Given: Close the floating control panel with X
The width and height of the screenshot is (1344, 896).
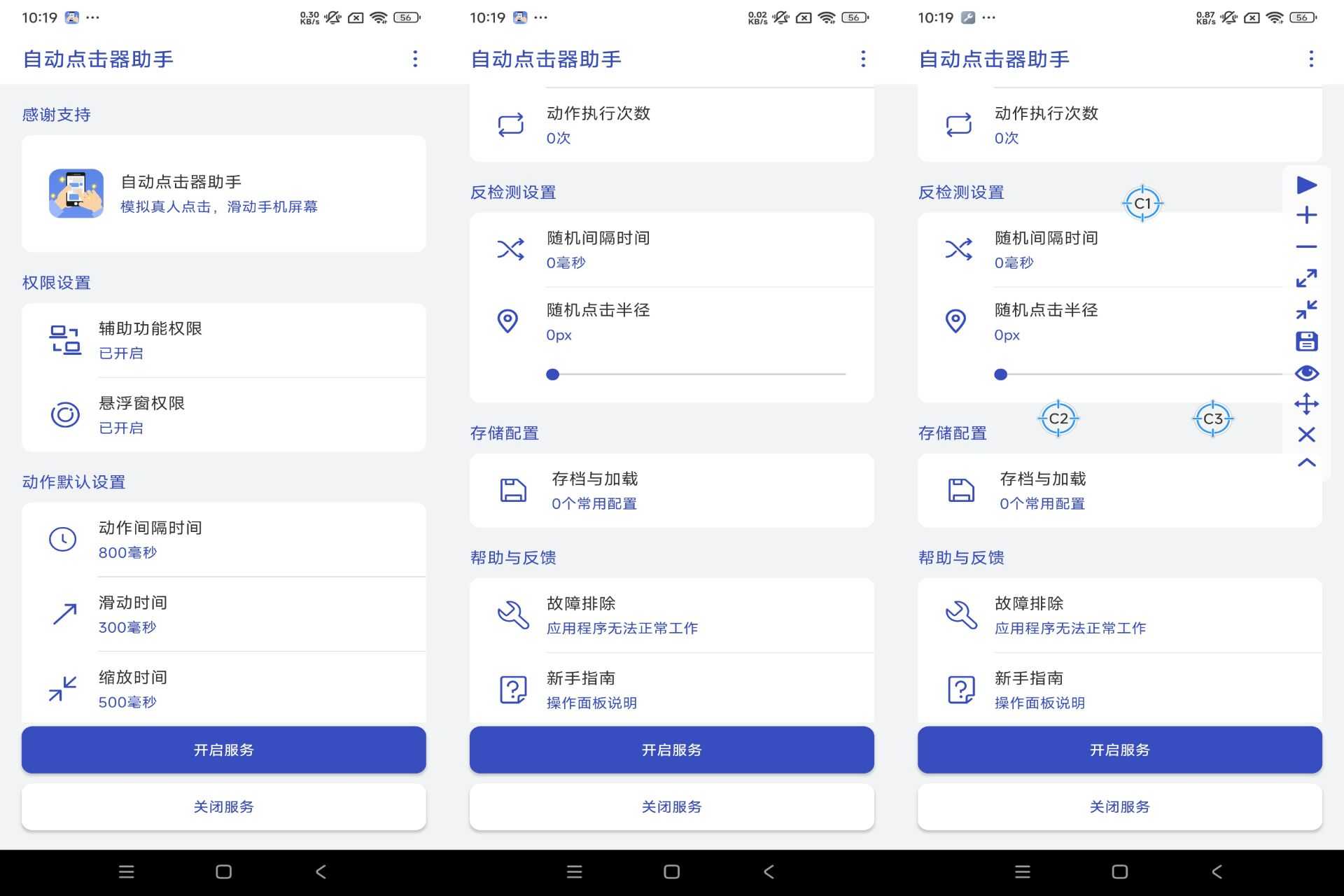Looking at the screenshot, I should (x=1306, y=435).
